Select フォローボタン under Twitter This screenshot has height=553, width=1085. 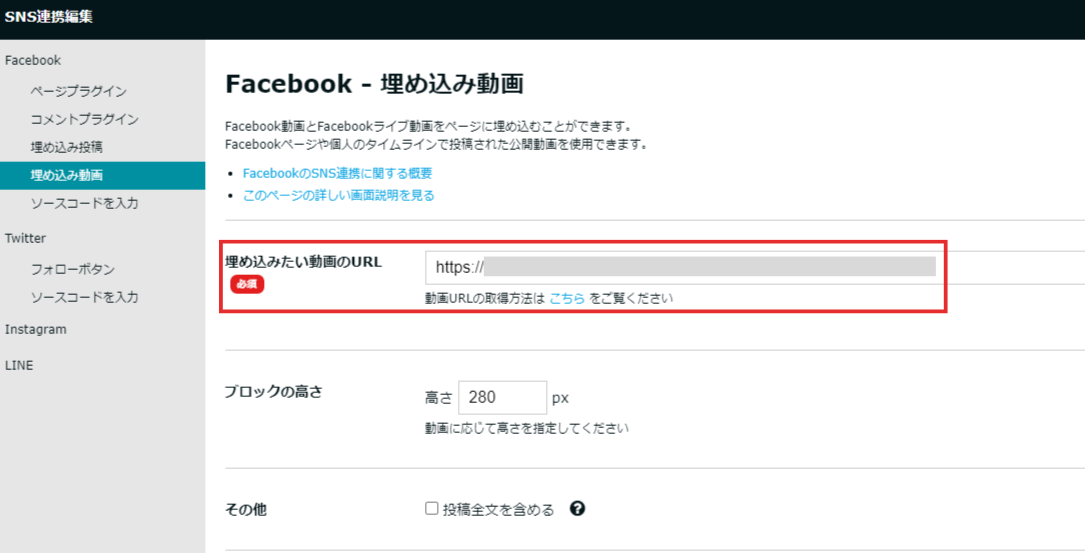pos(73,269)
